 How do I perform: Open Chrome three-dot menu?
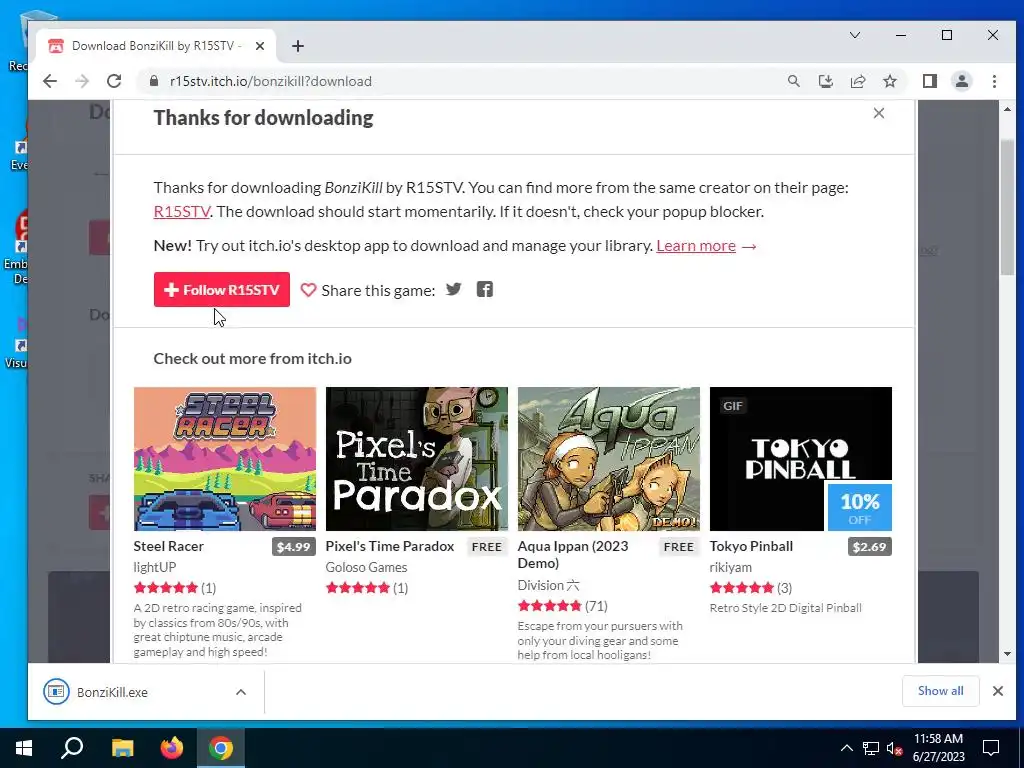pos(994,81)
